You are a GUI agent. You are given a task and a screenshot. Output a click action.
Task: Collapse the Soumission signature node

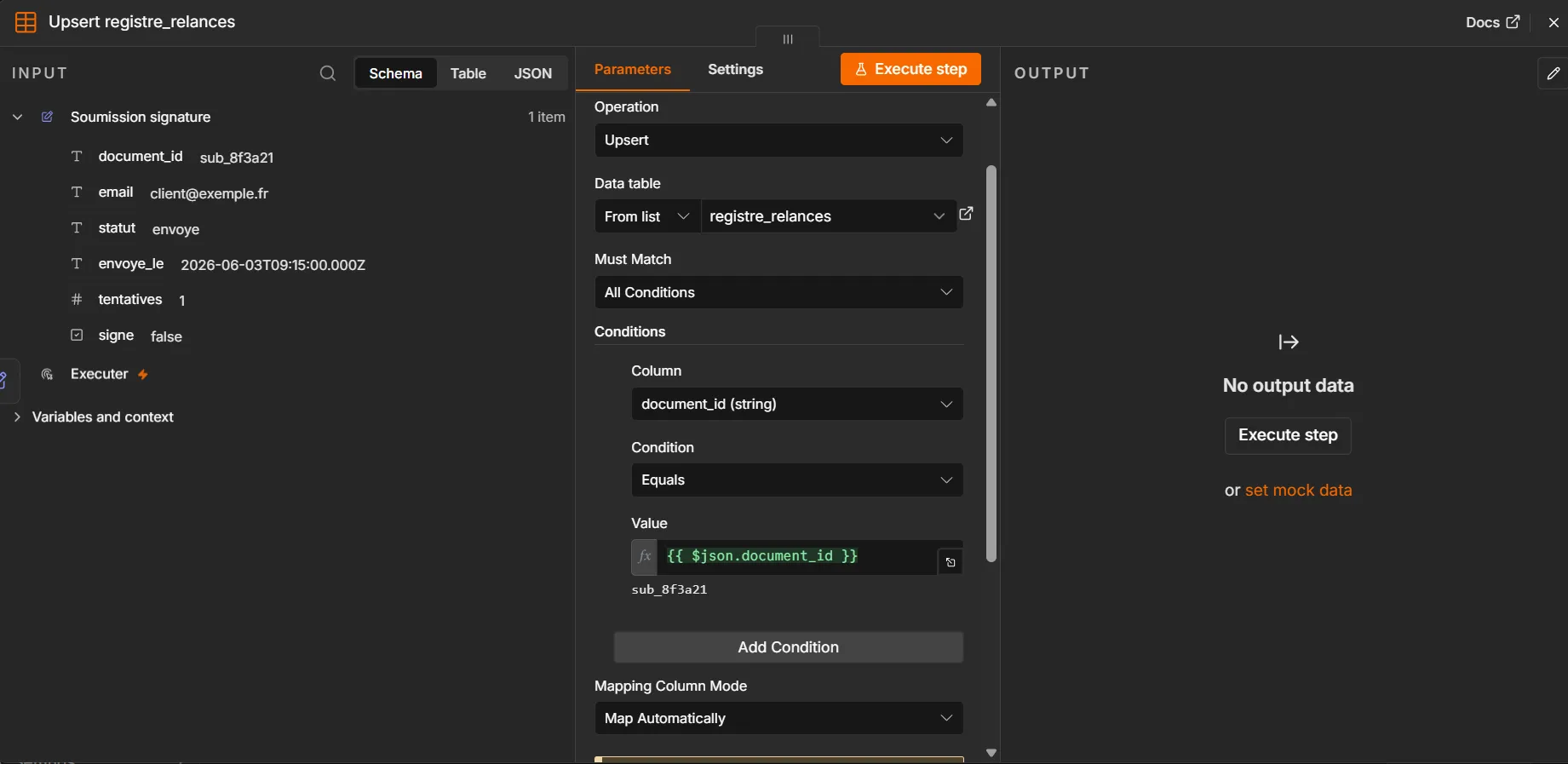(x=17, y=117)
